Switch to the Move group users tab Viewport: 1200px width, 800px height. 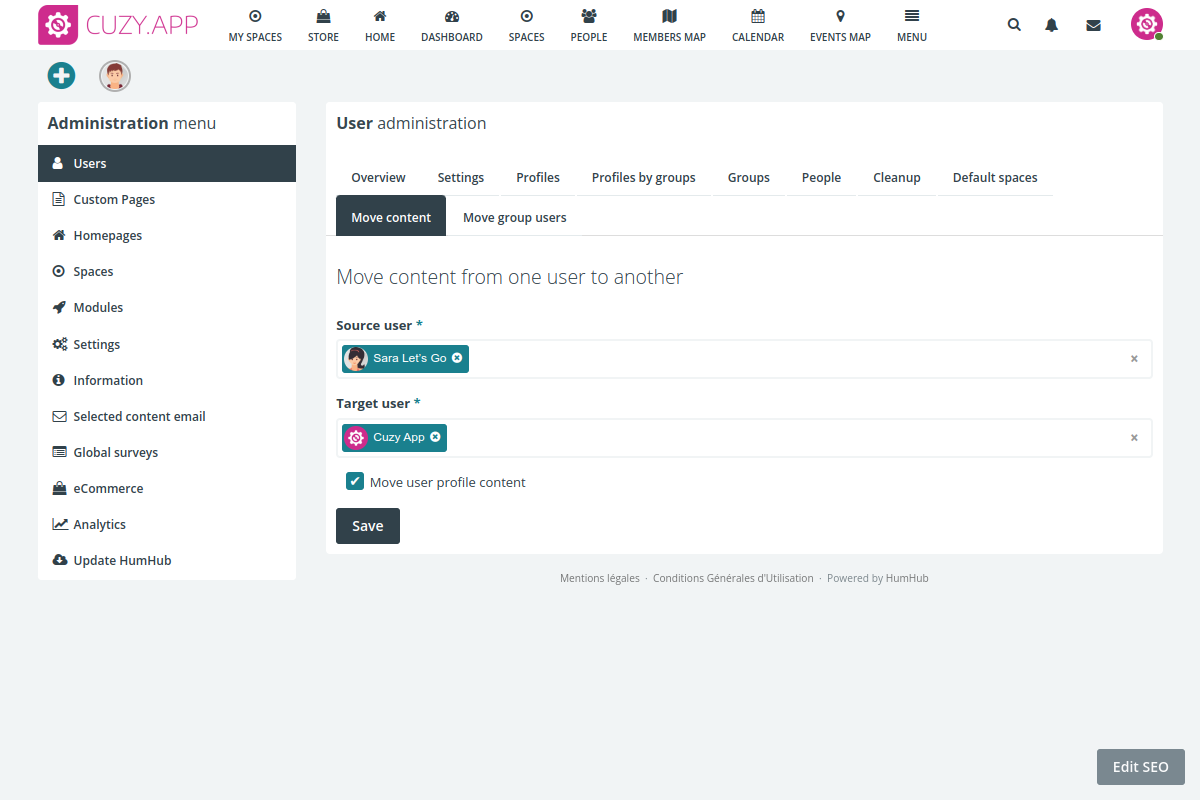pos(514,217)
